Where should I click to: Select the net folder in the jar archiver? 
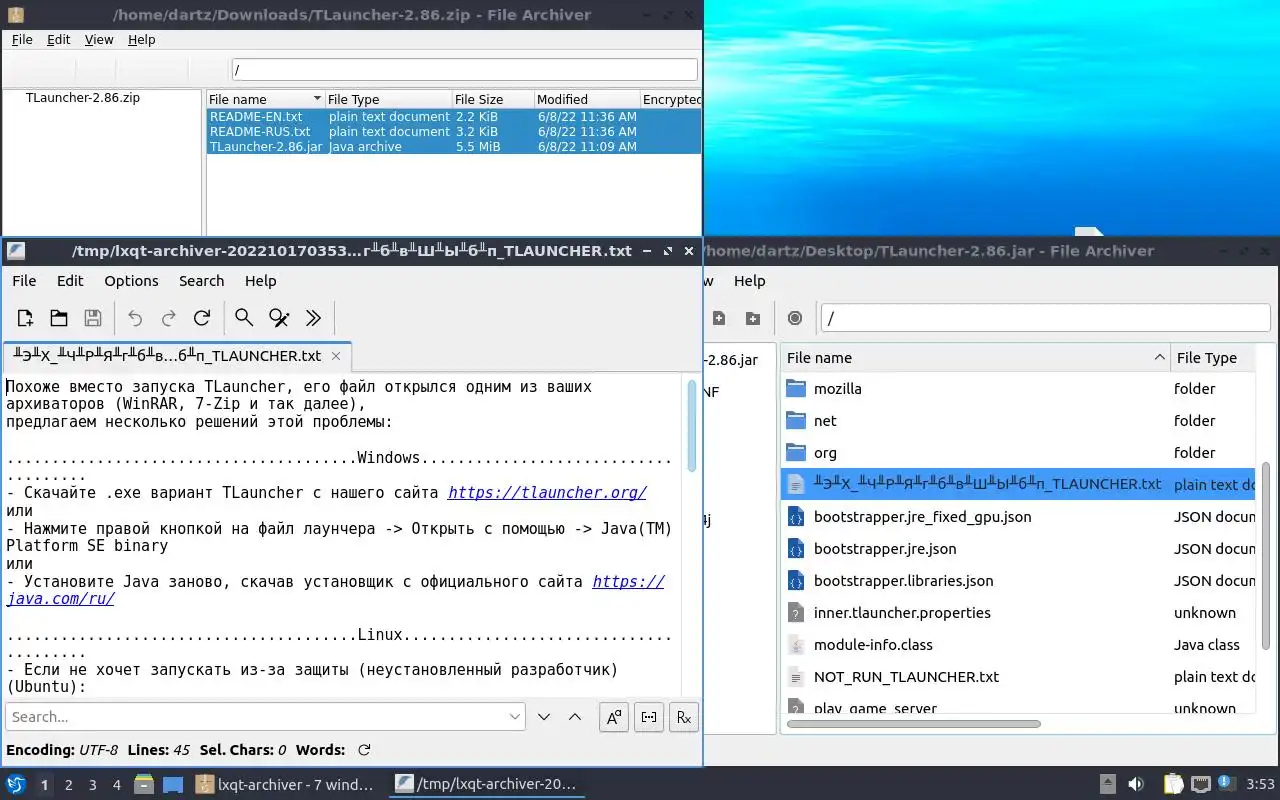click(1018, 421)
